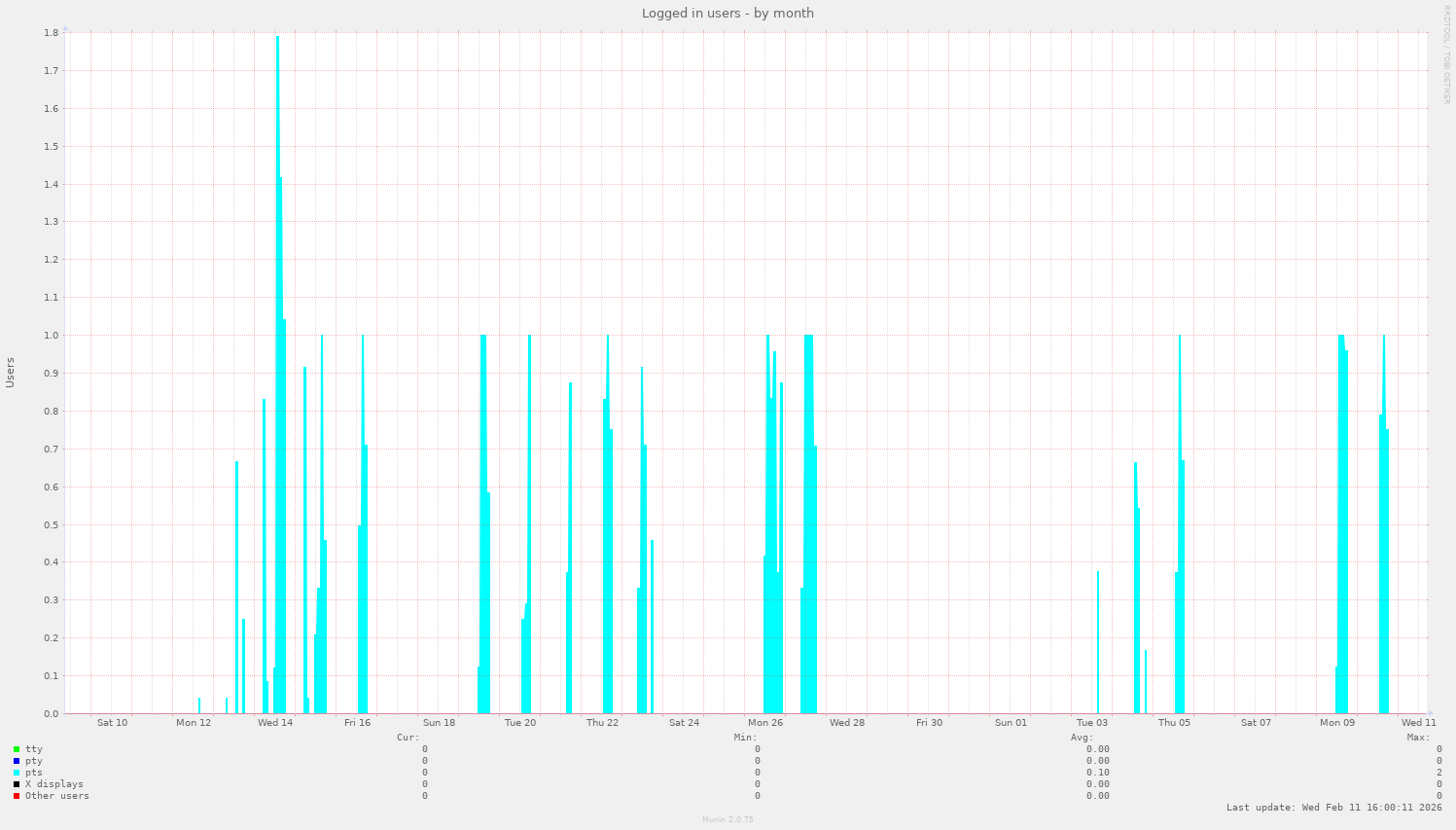The height and width of the screenshot is (830, 1456).
Task: Click the Avg column label
Action: 1083,737
